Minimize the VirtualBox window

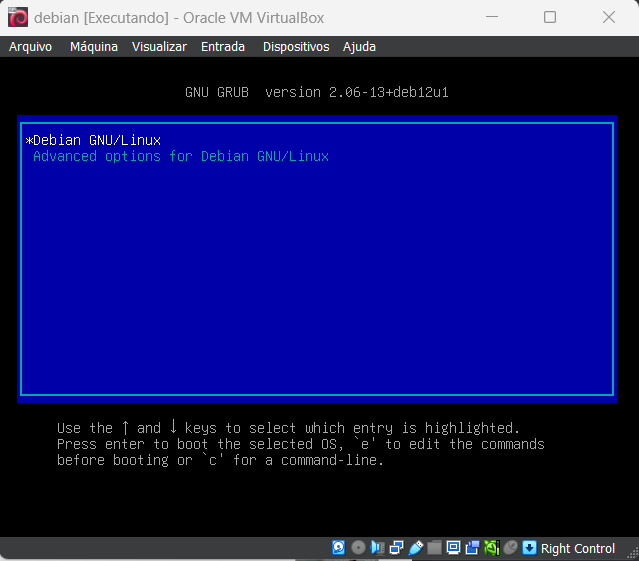coord(492,17)
